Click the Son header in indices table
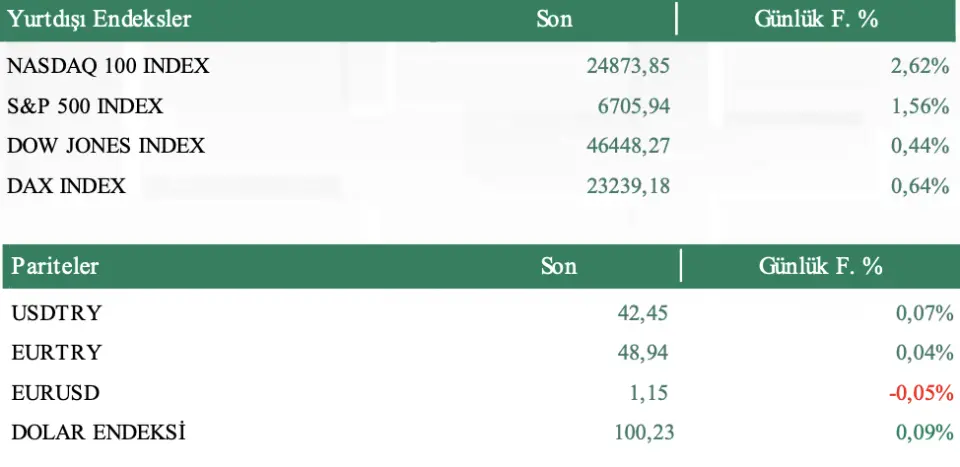The height and width of the screenshot is (467, 960). [554, 18]
